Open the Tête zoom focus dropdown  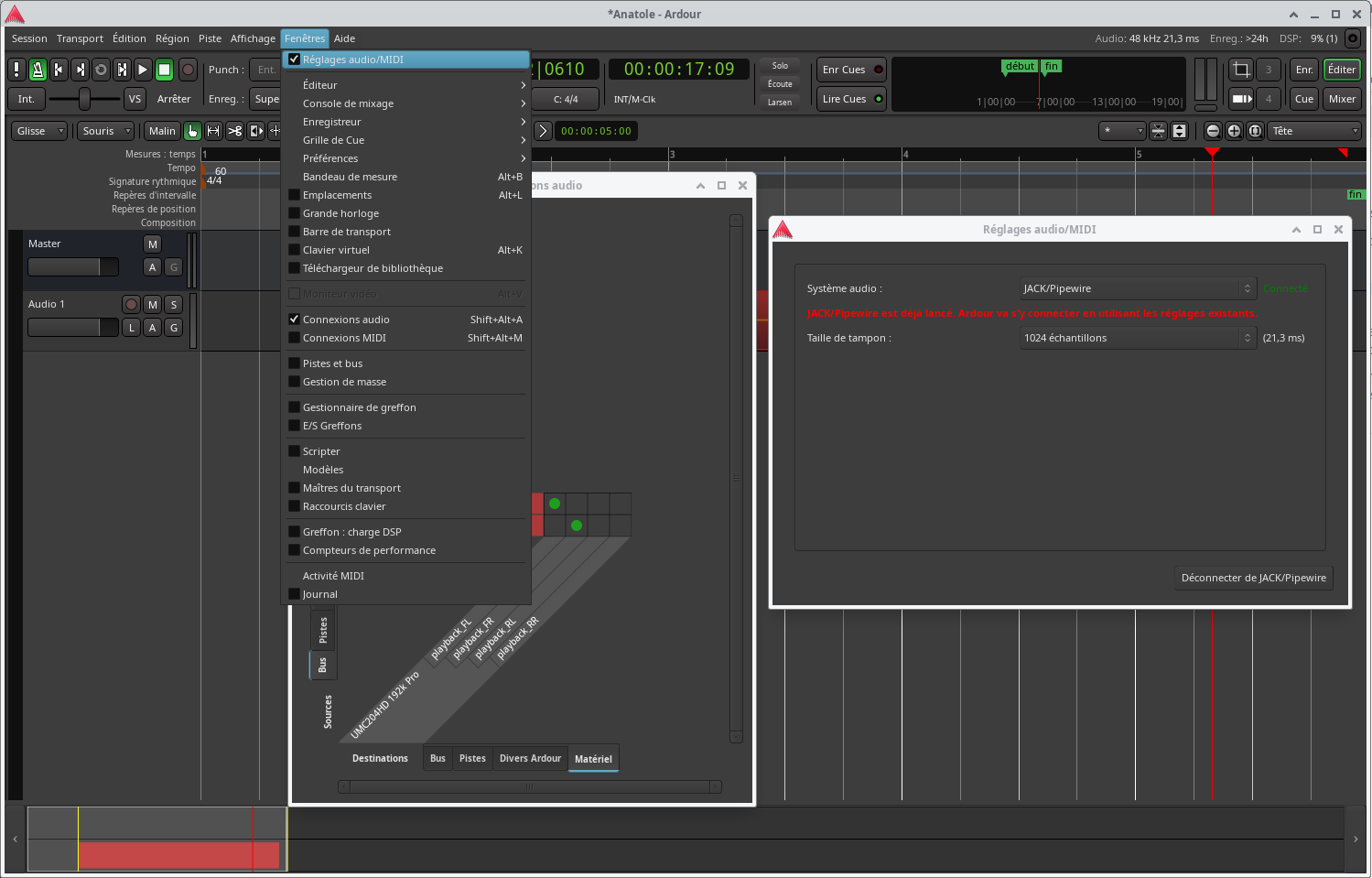[x=1315, y=131]
